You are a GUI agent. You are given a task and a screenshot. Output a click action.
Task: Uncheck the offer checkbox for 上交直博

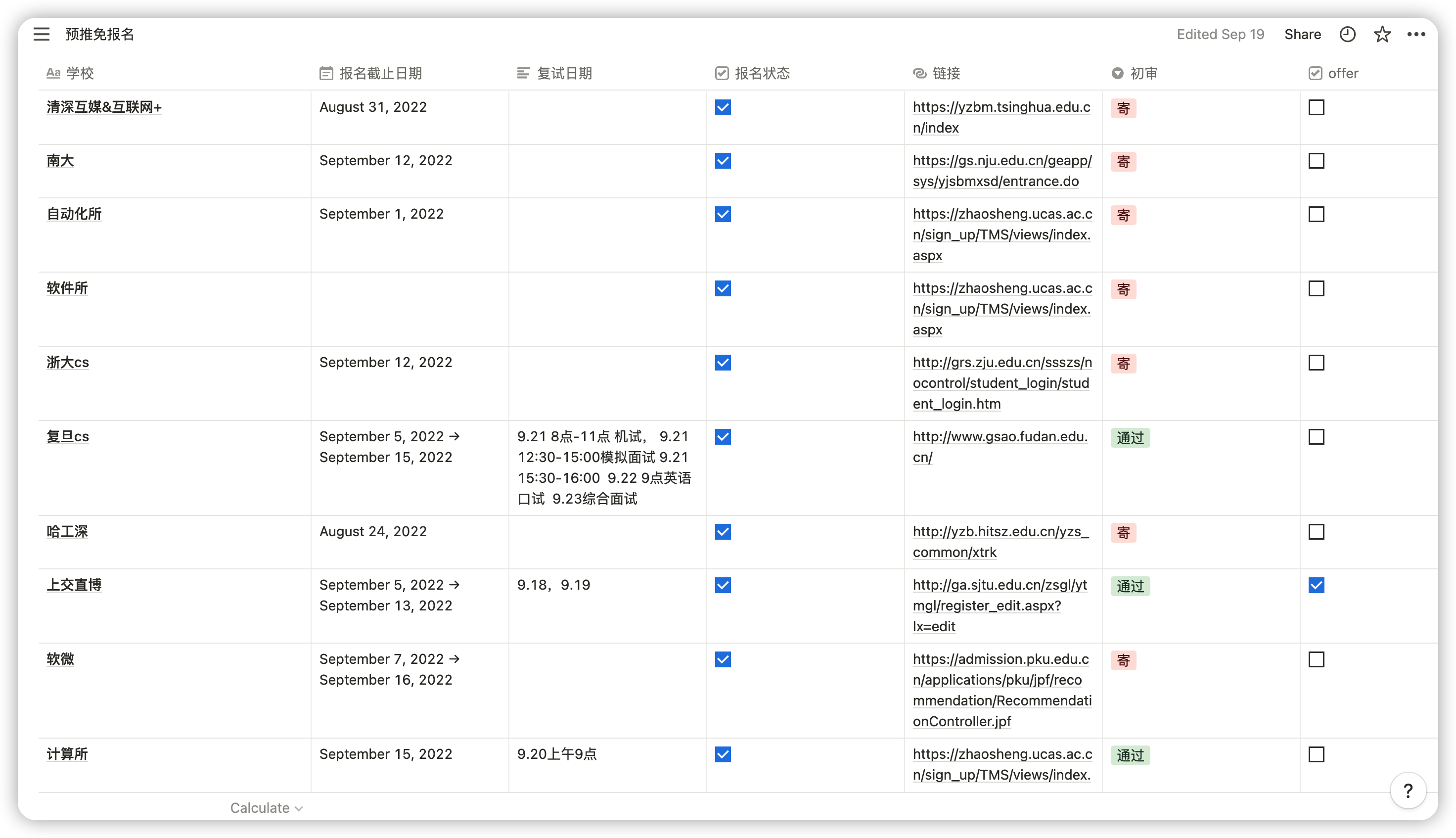1316,585
